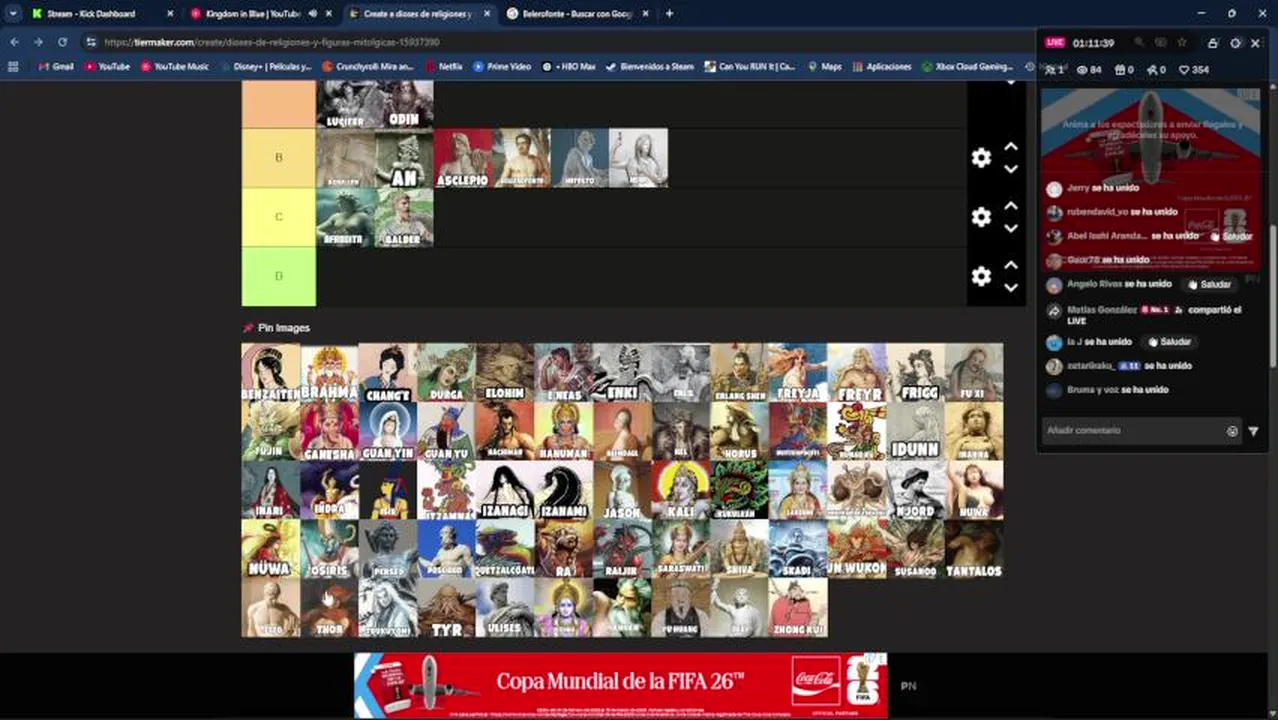This screenshot has height=720, width=1278.
Task: Pick the Freyja image from the pool
Action: tap(798, 373)
